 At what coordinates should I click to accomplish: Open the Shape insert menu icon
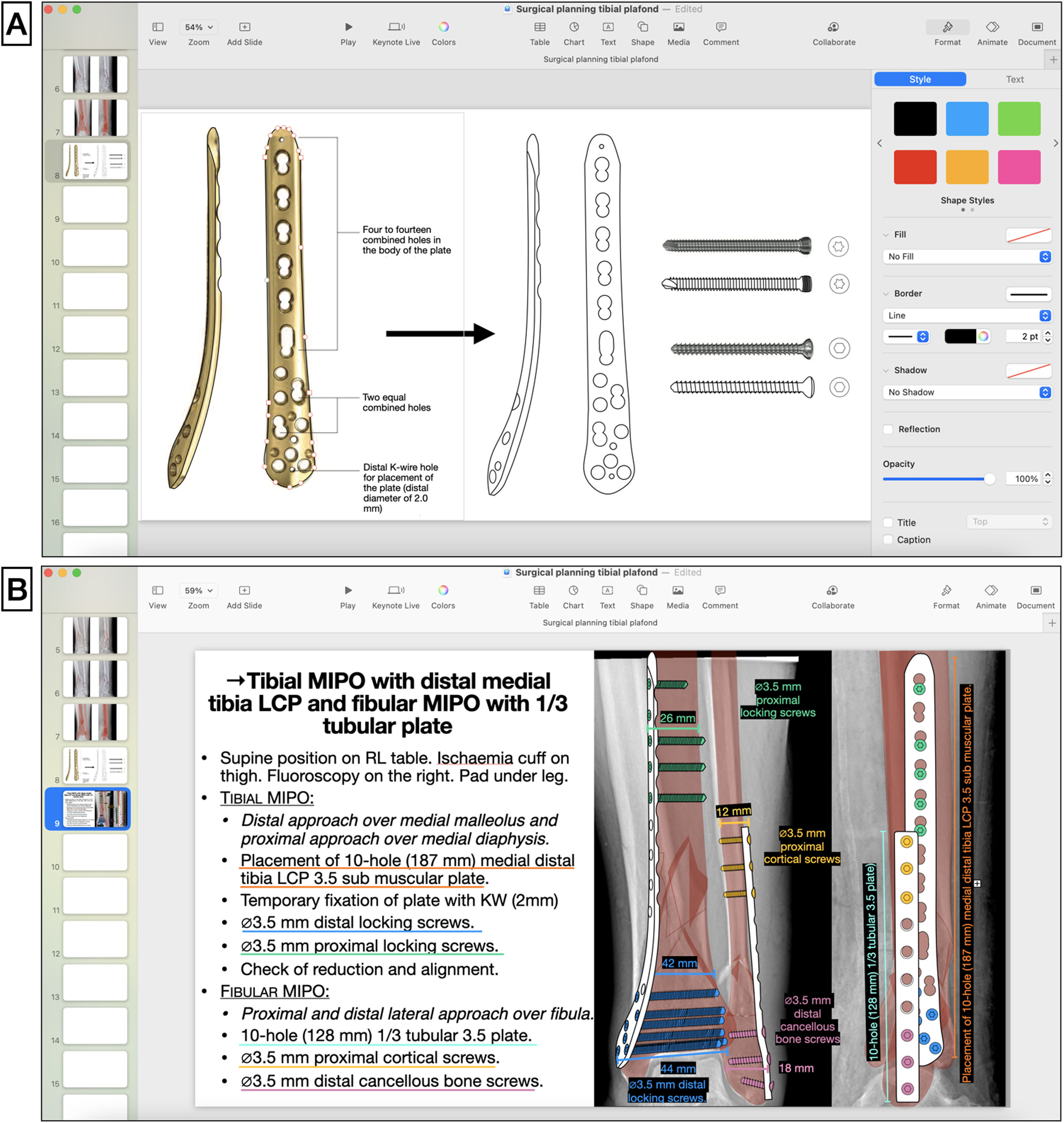642,27
